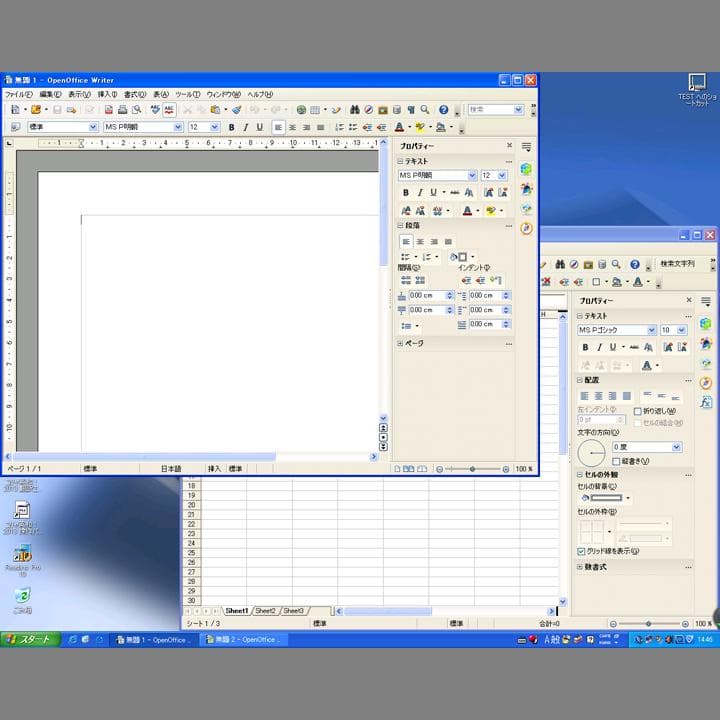Click the Help question mark icon in Writer

[444, 110]
